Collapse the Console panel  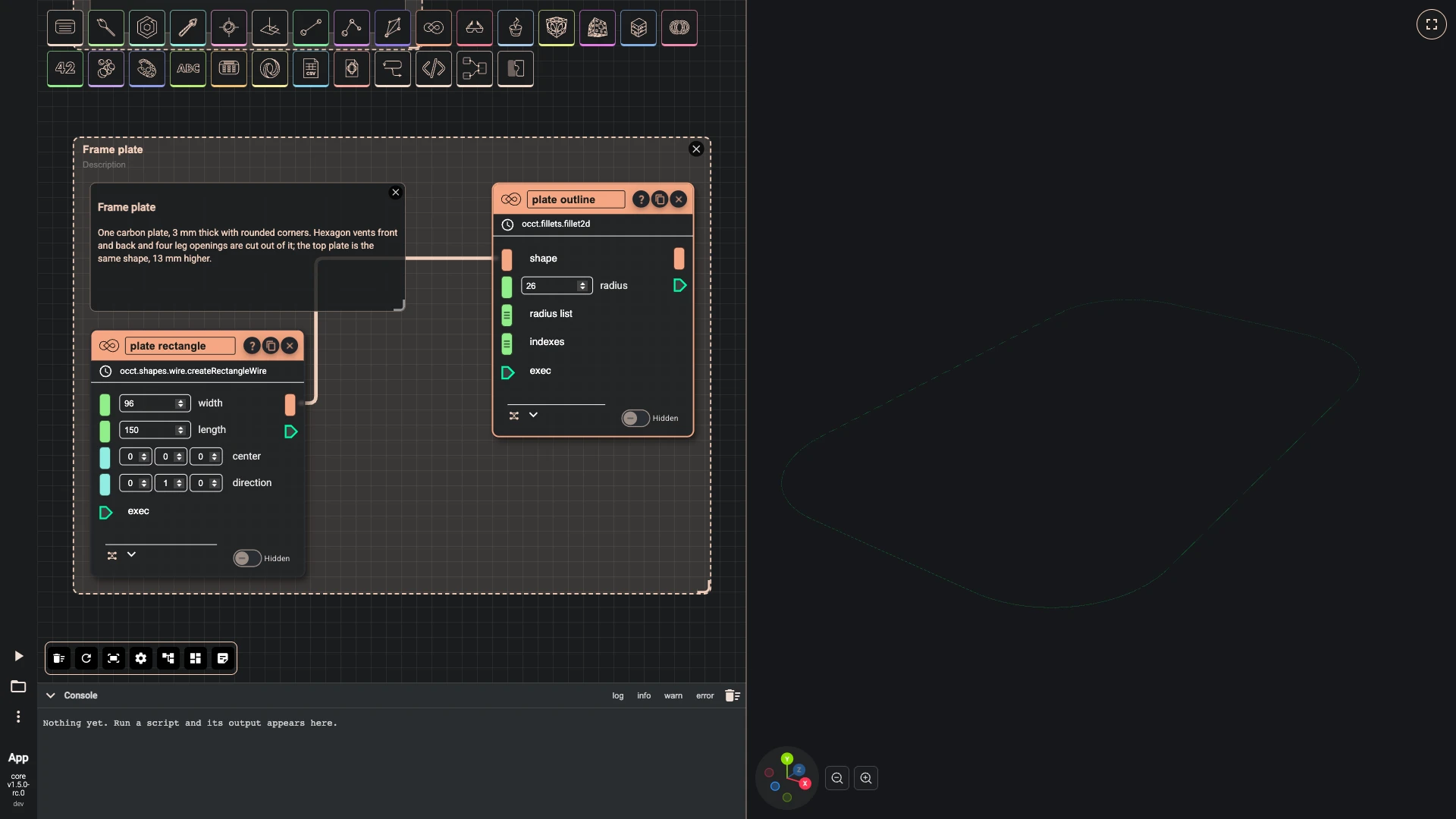pyautogui.click(x=51, y=695)
